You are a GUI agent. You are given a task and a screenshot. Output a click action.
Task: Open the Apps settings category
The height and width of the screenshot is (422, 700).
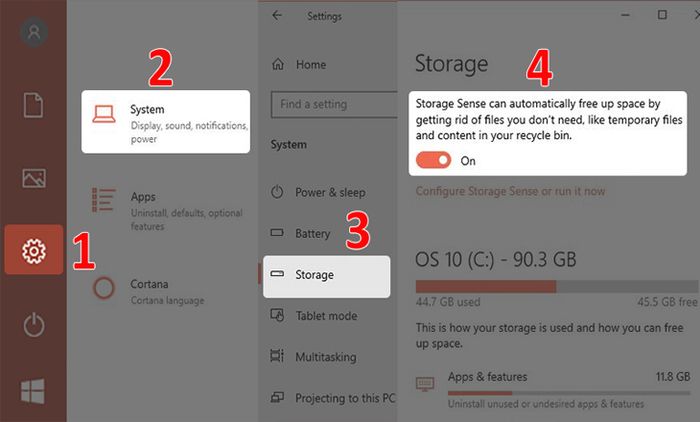[167, 211]
